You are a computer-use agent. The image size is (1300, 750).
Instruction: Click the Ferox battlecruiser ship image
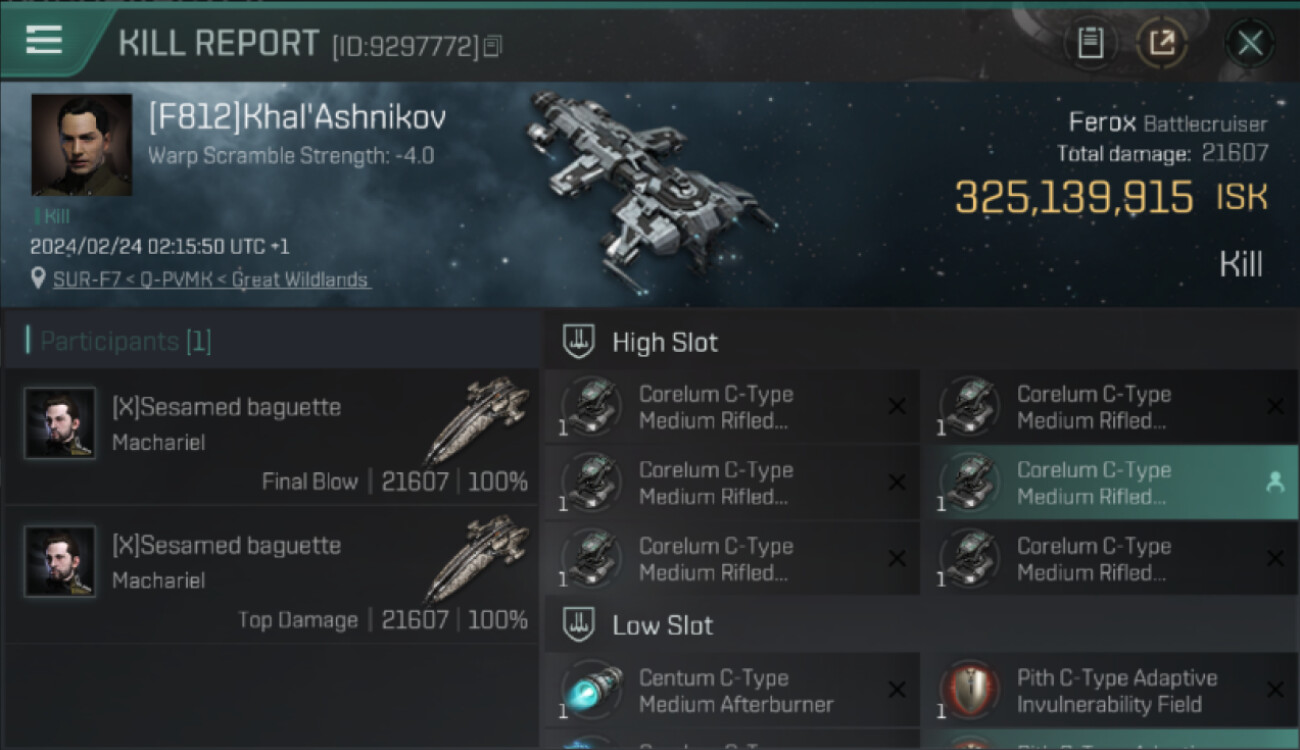tap(650, 180)
